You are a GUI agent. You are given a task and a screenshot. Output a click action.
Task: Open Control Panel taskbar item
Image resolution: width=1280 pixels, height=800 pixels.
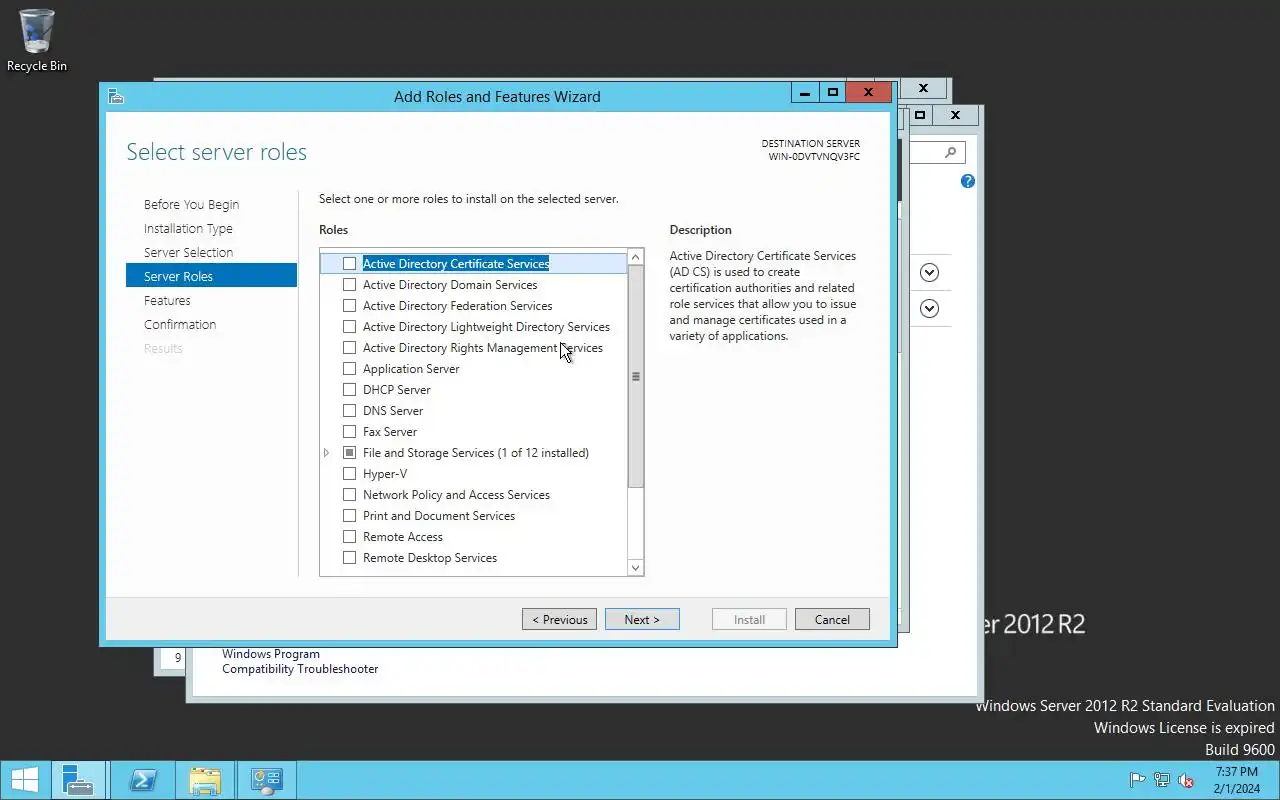[x=266, y=780]
